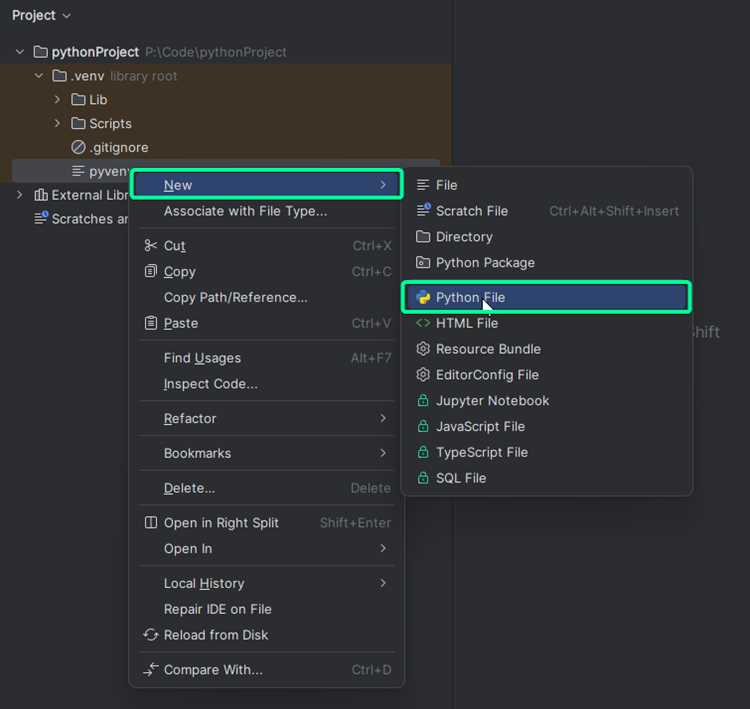Create a new File

[547, 185]
